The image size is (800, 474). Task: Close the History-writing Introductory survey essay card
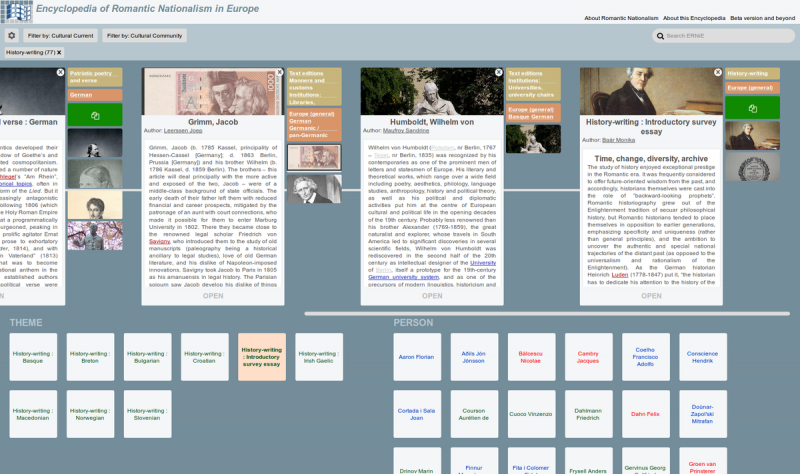(718, 72)
